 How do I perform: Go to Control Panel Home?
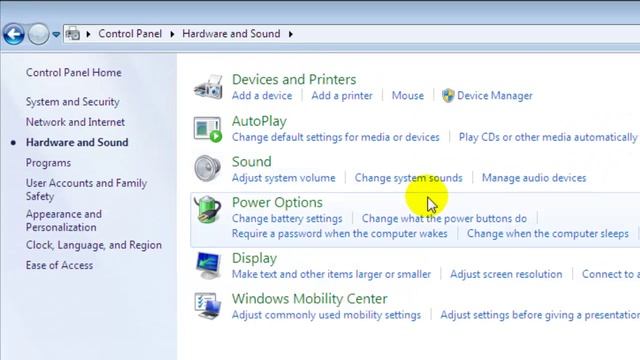pyautogui.click(x=73, y=73)
